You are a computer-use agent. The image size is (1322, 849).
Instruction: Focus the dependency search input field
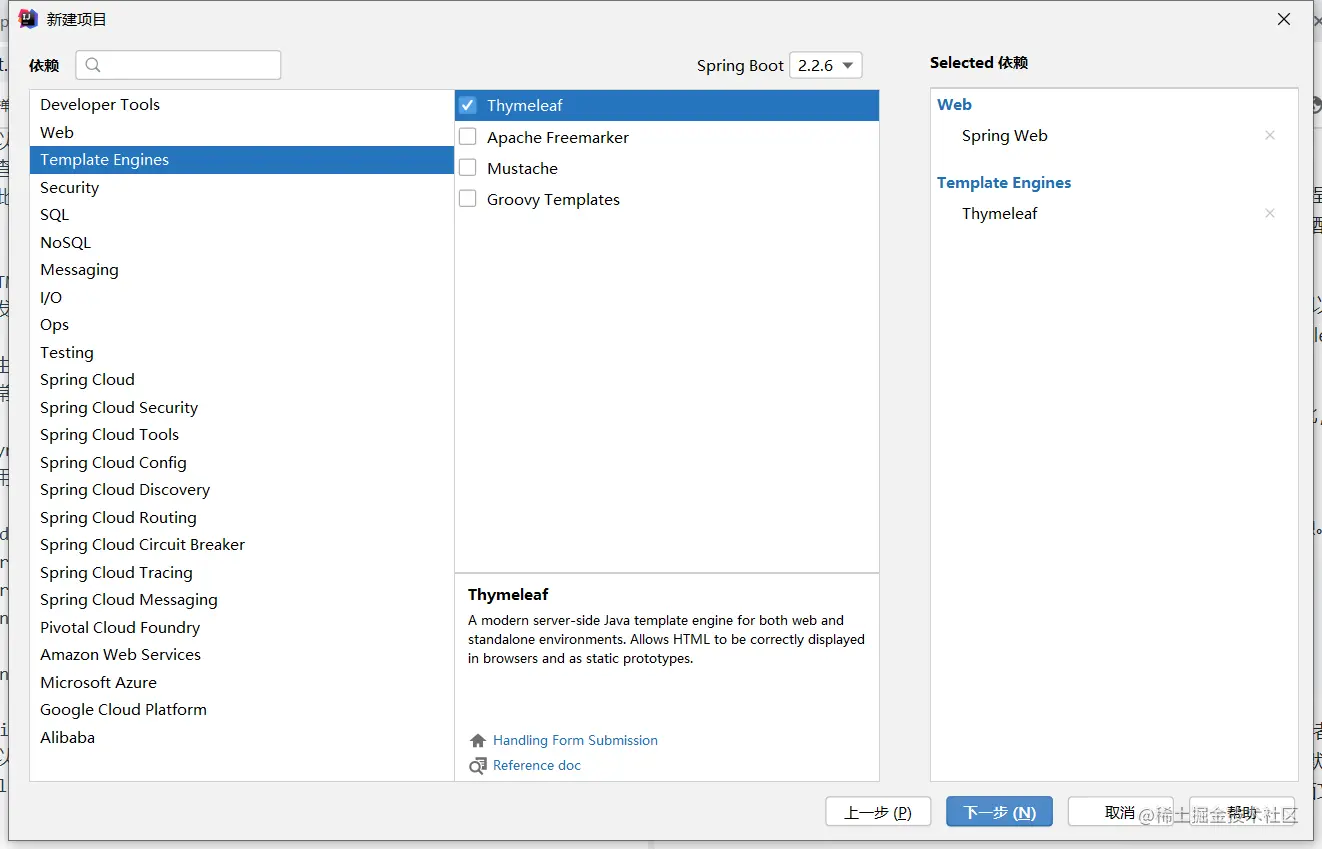pos(178,65)
